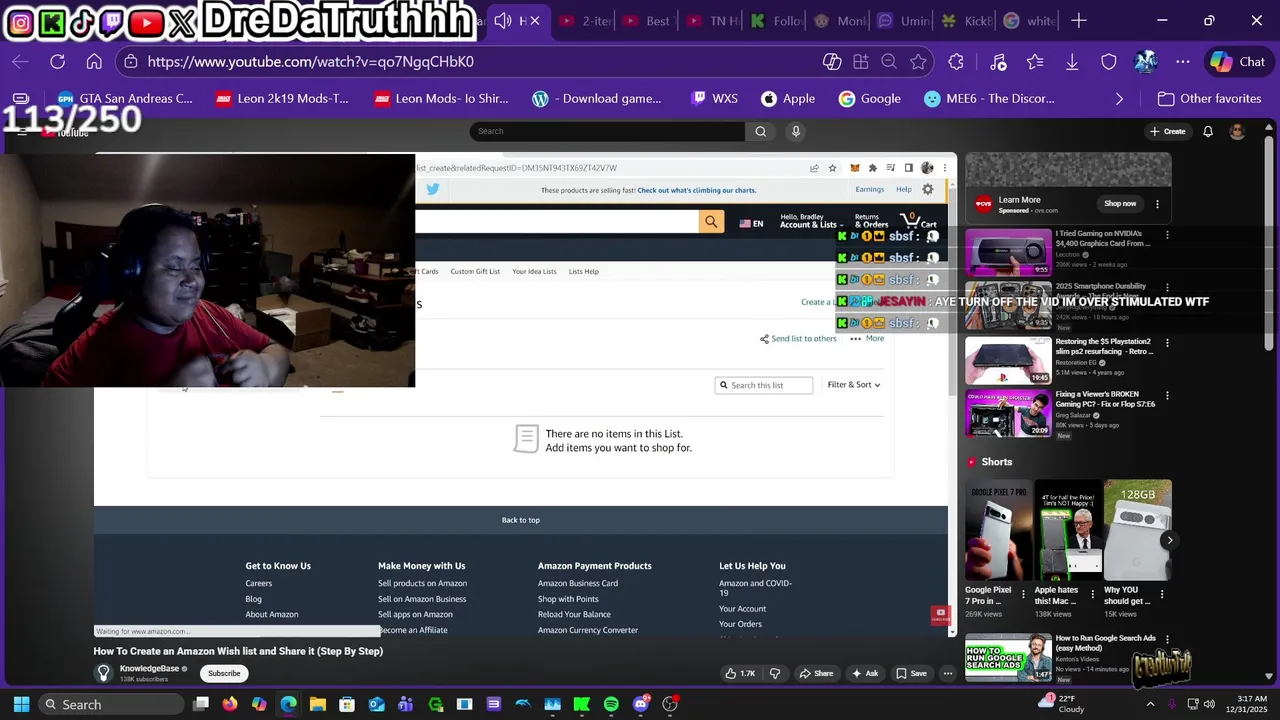Add this page to favorites with the star
Screen dimensions: 1280x720
click(918, 62)
